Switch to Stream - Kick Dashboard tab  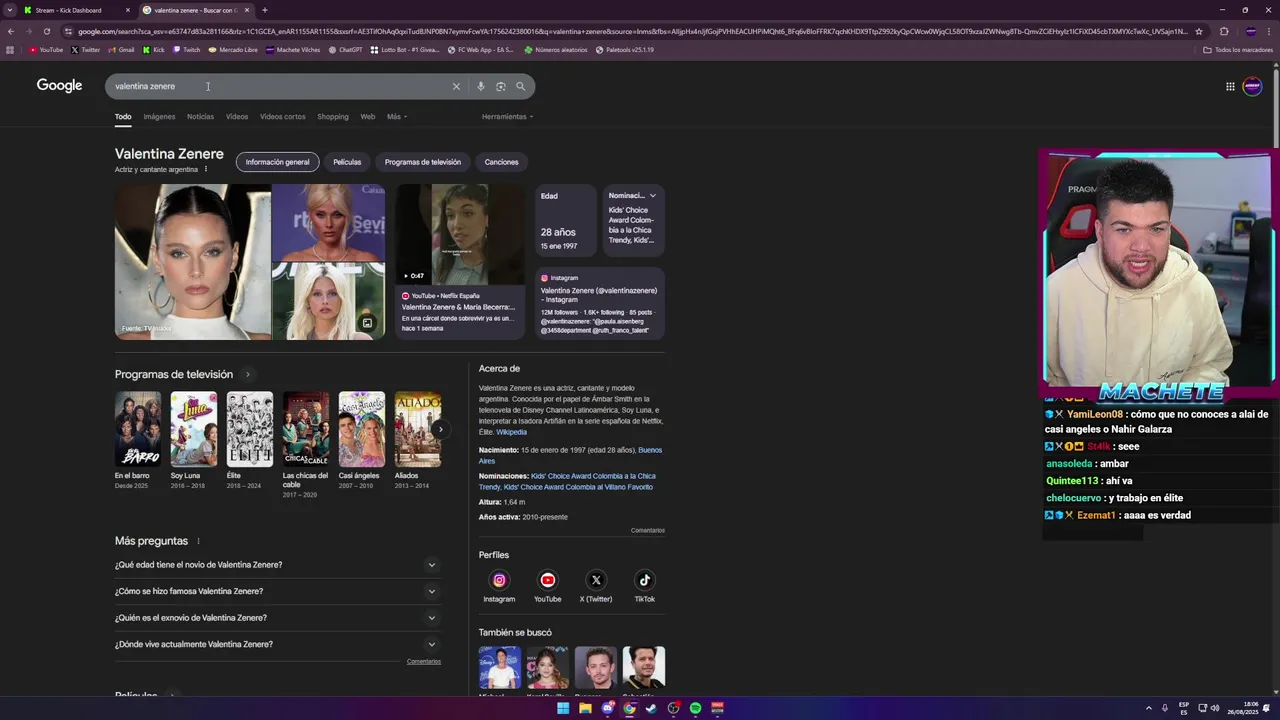click(x=76, y=10)
